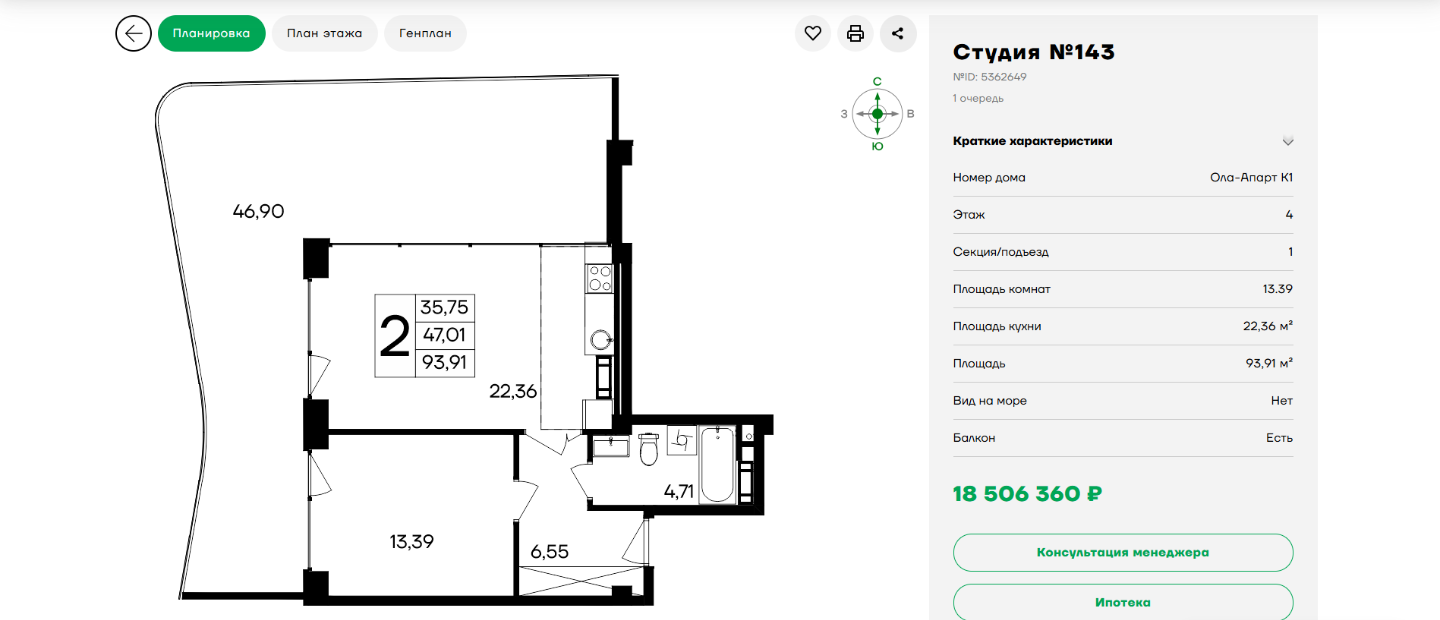Viewport: 1440px width, 620px height.
Task: Request Консультация менеджера
Action: (1123, 552)
